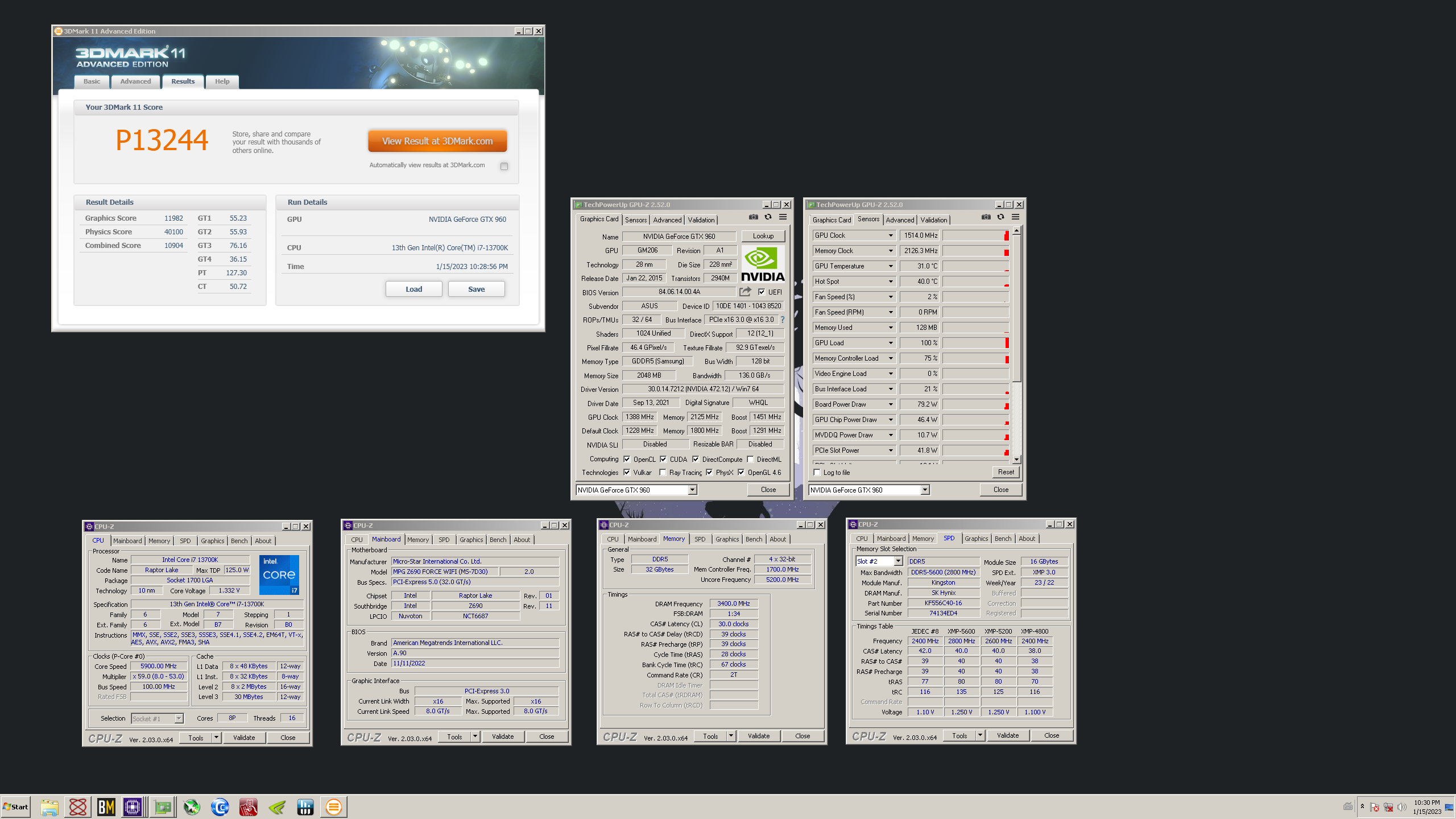Open Validation tab in GPU-Z Graphics Card window

point(701,220)
